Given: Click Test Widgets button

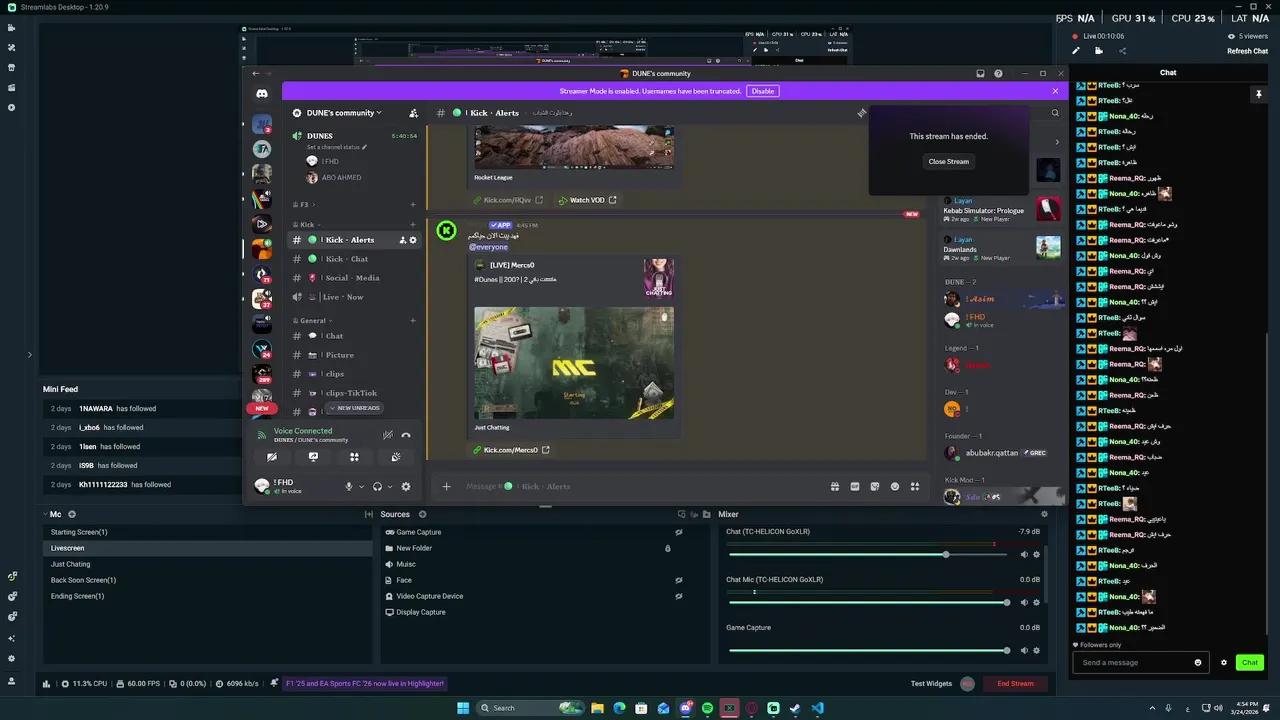Looking at the screenshot, I should point(931,684).
